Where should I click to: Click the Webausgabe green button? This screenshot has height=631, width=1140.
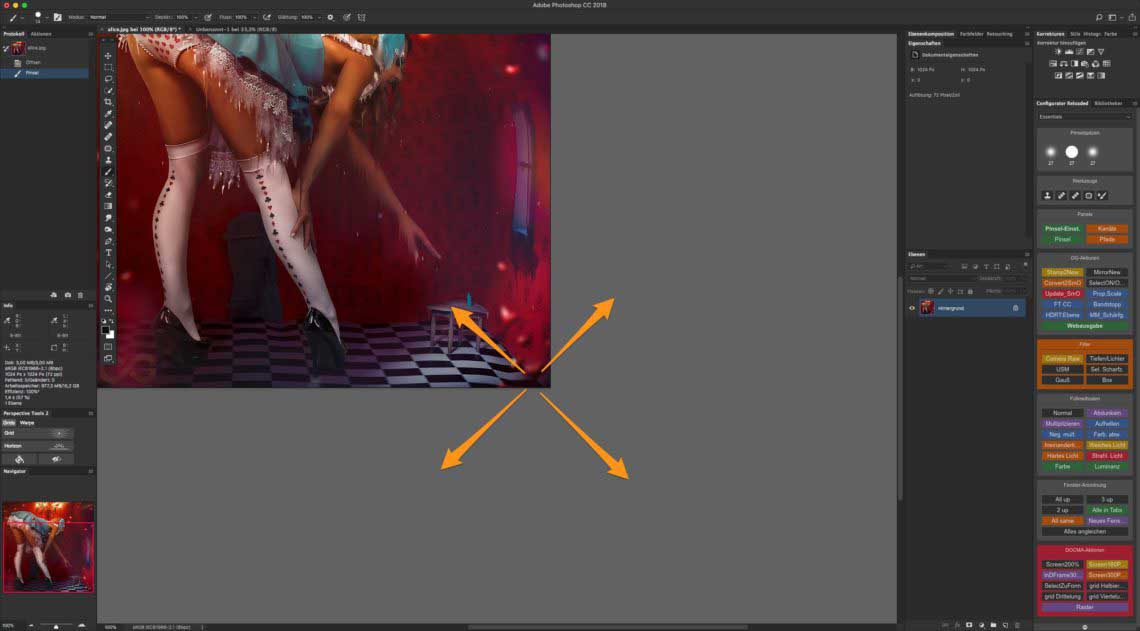(1084, 326)
